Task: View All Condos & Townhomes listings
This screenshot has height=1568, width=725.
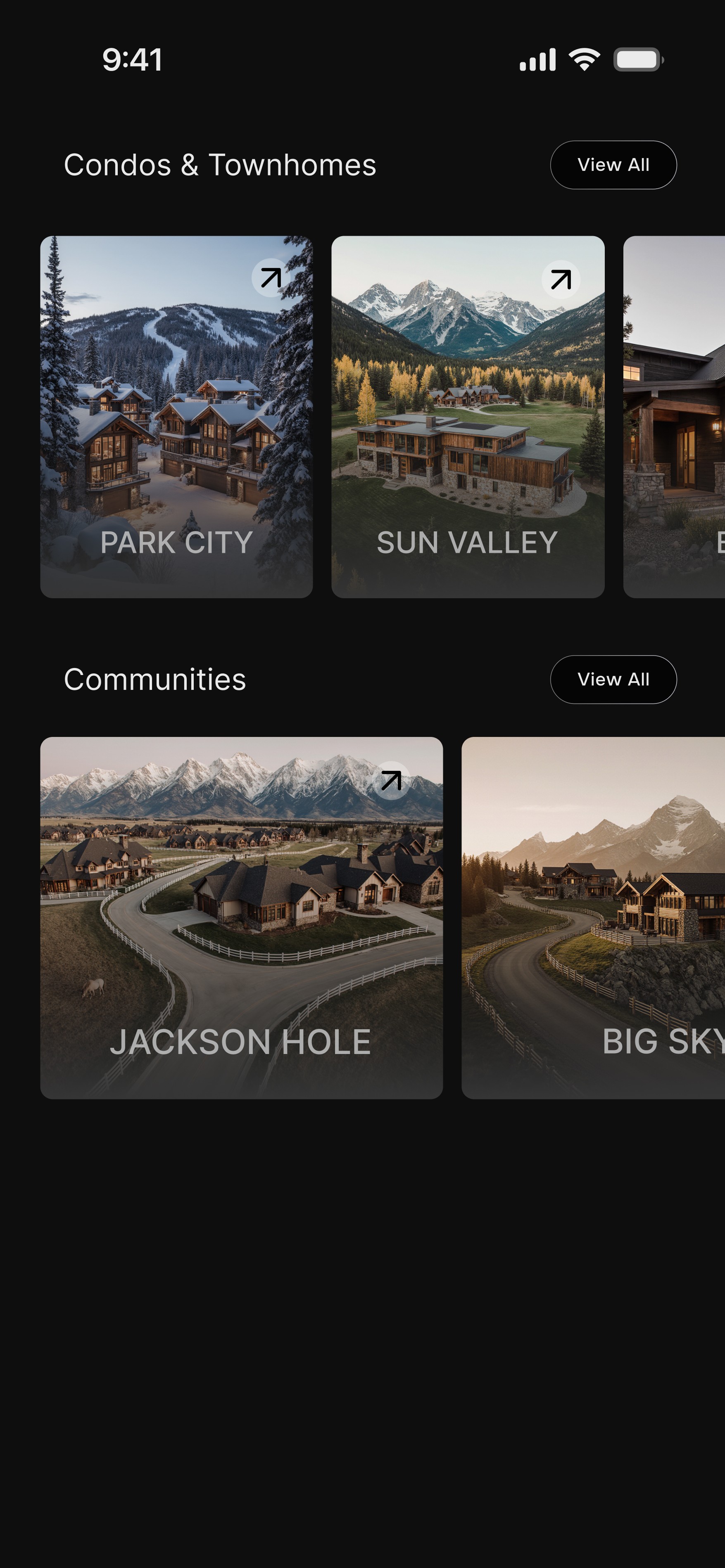Action: click(x=613, y=164)
